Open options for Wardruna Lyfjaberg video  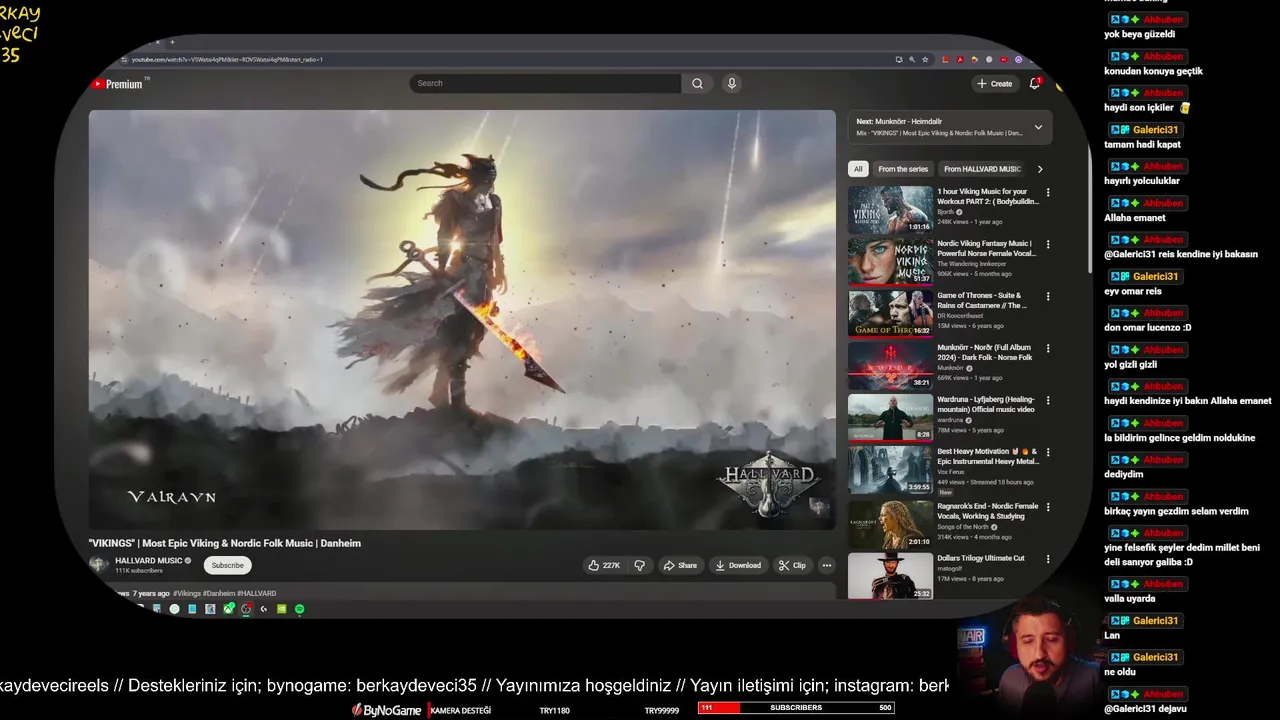tap(1048, 400)
